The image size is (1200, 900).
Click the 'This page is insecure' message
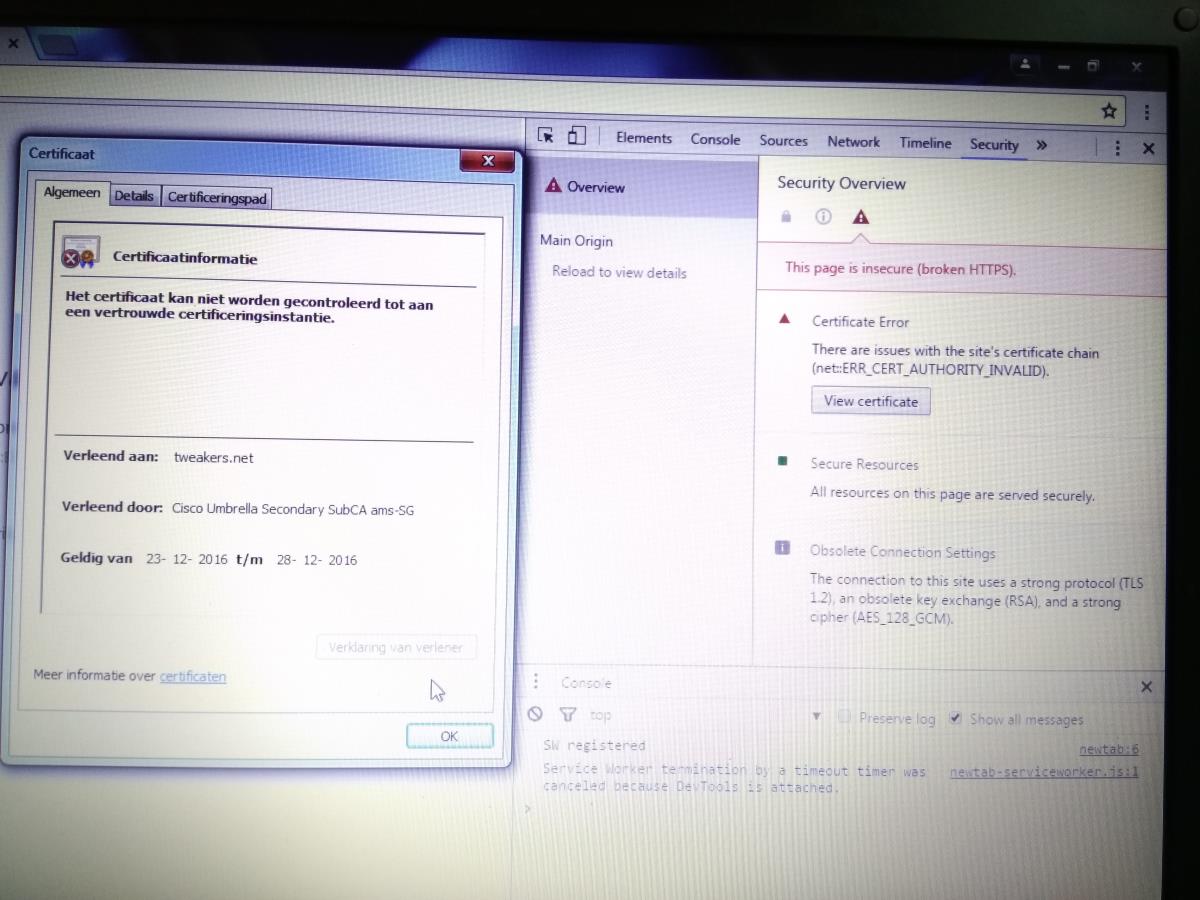900,268
